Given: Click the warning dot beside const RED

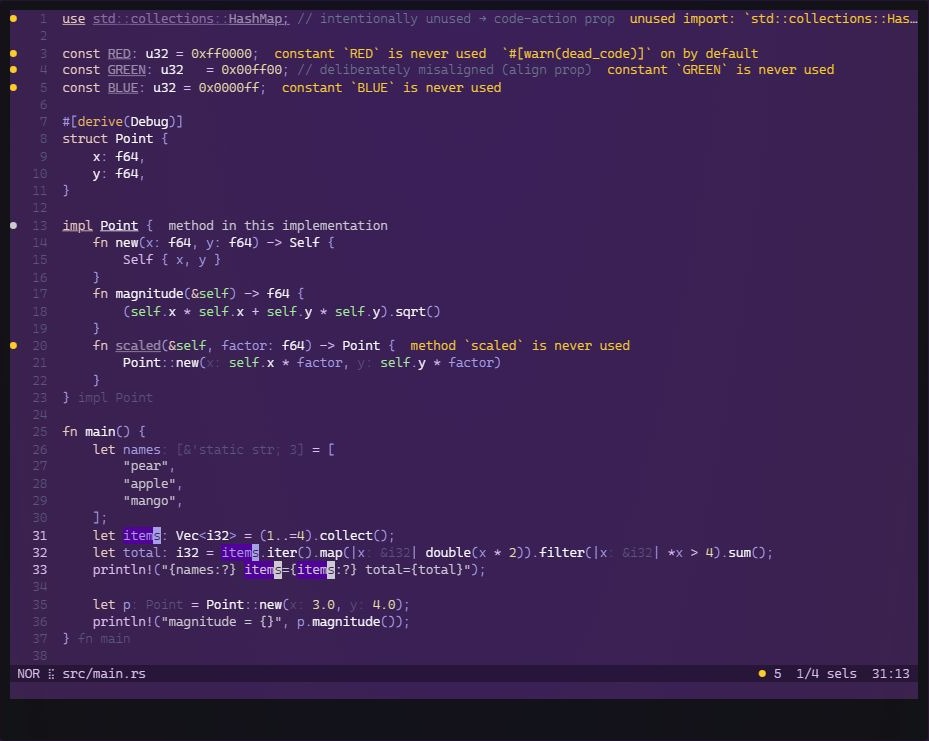Looking at the screenshot, I should (14, 53).
